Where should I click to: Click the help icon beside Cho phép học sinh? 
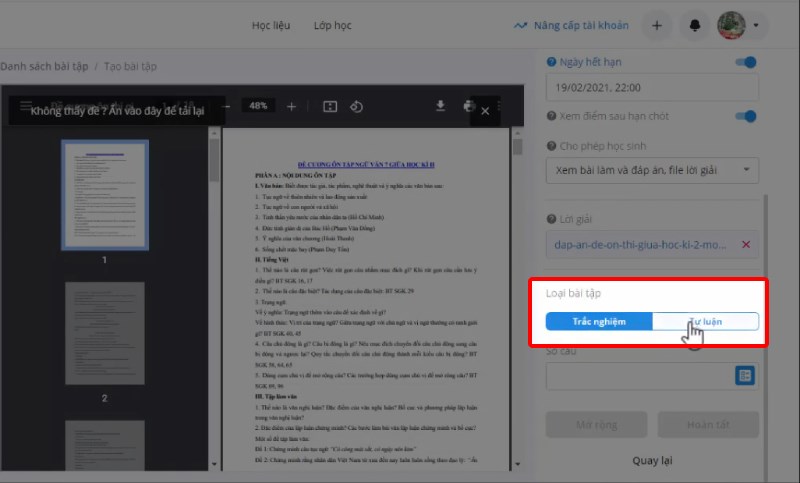[x=551, y=146]
